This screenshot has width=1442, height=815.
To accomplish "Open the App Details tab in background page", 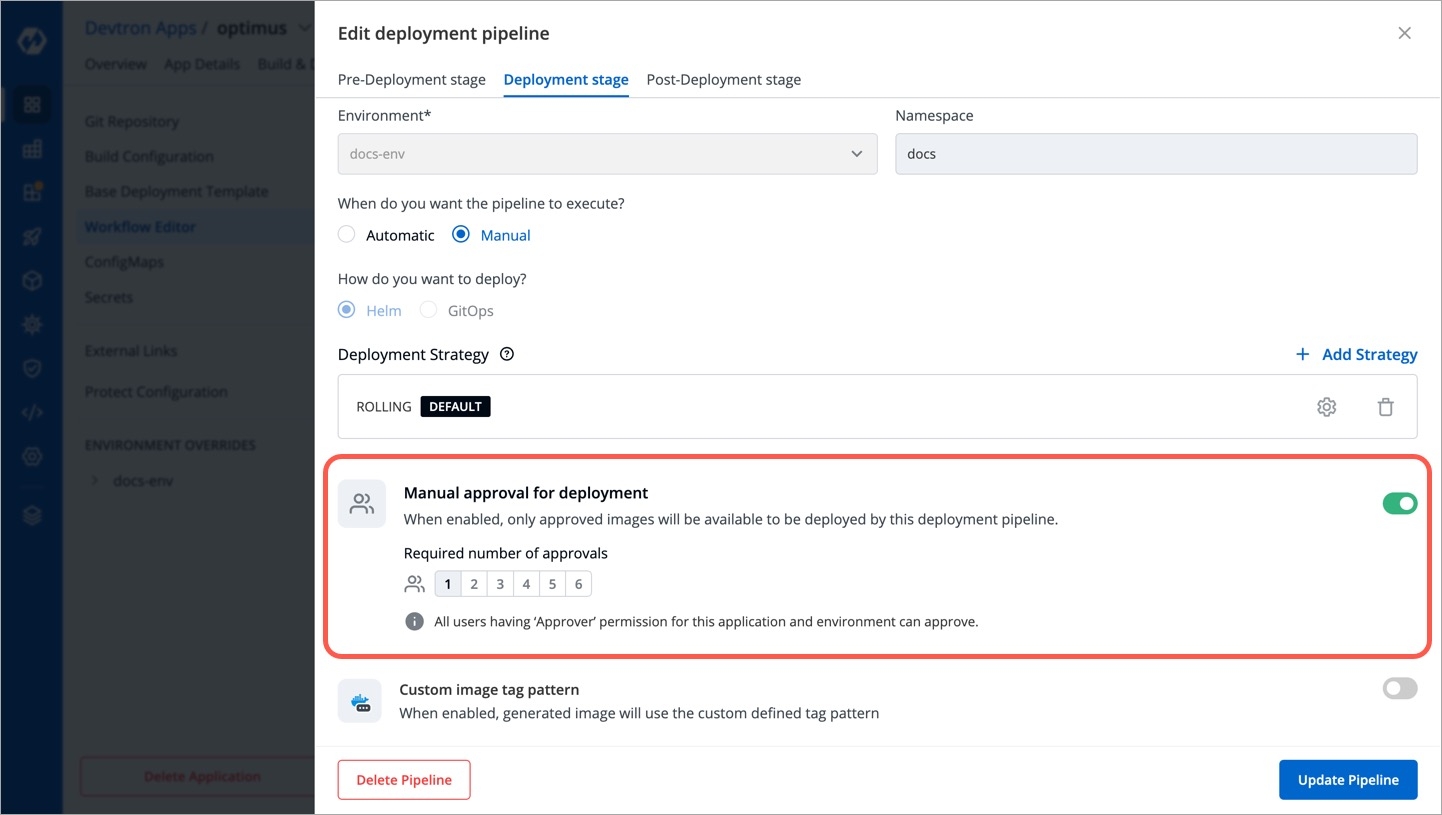I will (x=202, y=64).
